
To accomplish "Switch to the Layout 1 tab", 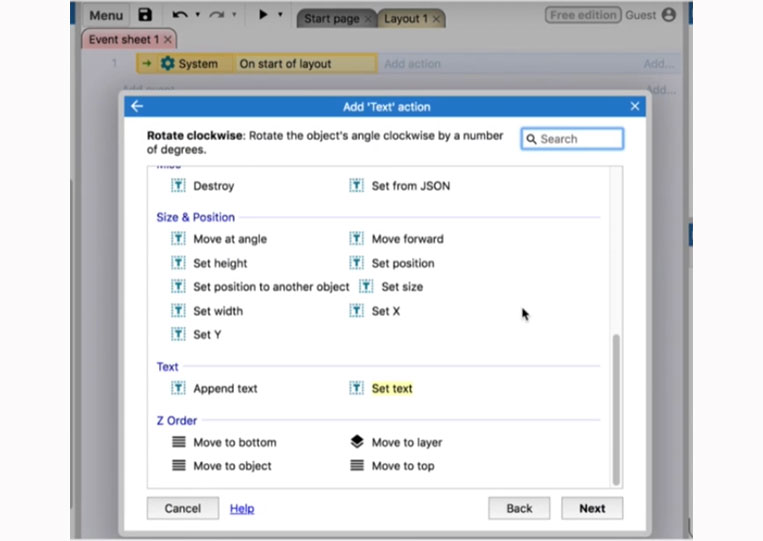I will pyautogui.click(x=406, y=18).
